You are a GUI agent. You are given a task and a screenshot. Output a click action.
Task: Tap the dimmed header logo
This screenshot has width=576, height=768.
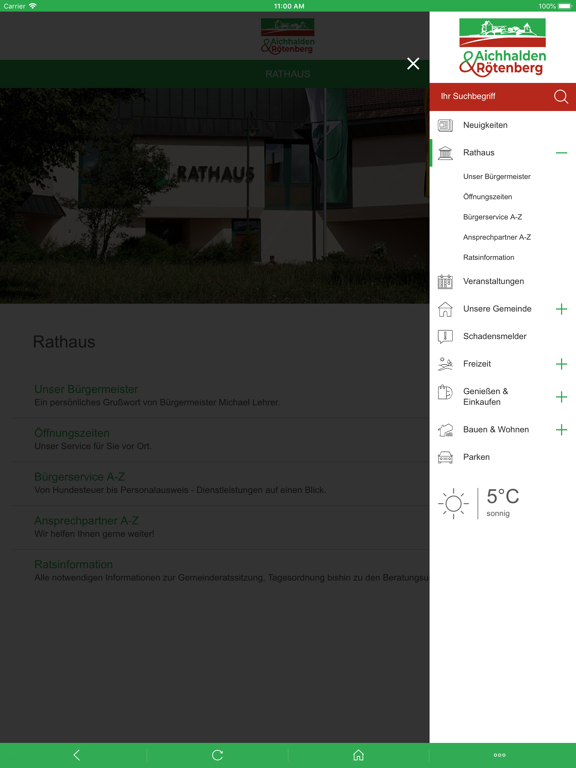(288, 36)
